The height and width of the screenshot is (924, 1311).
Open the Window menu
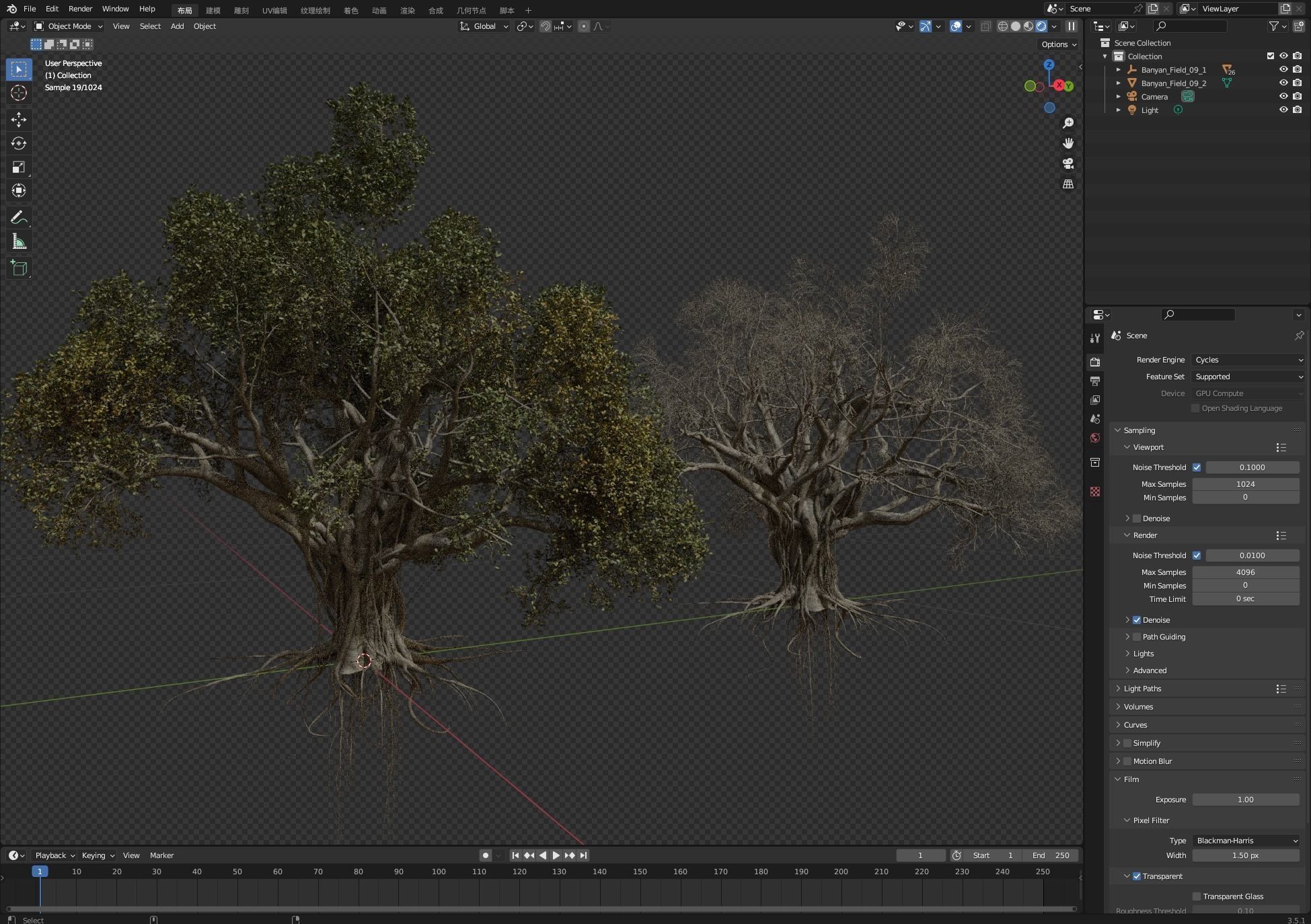pos(115,9)
